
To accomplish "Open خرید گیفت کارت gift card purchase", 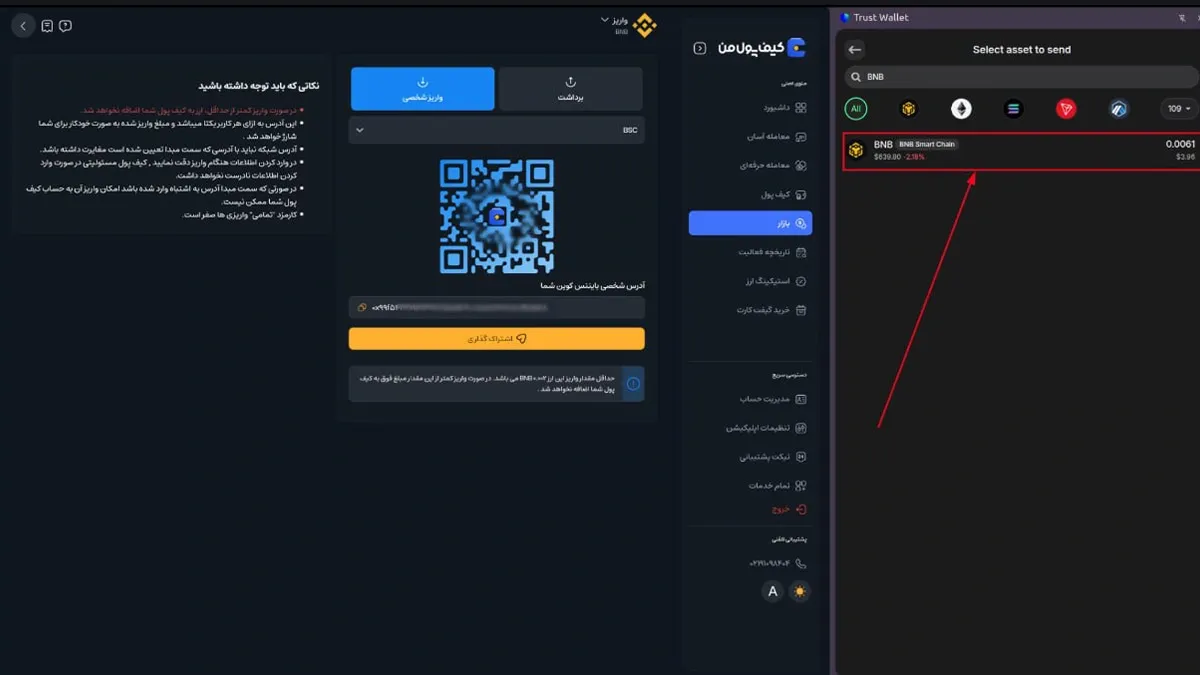I will pos(771,311).
